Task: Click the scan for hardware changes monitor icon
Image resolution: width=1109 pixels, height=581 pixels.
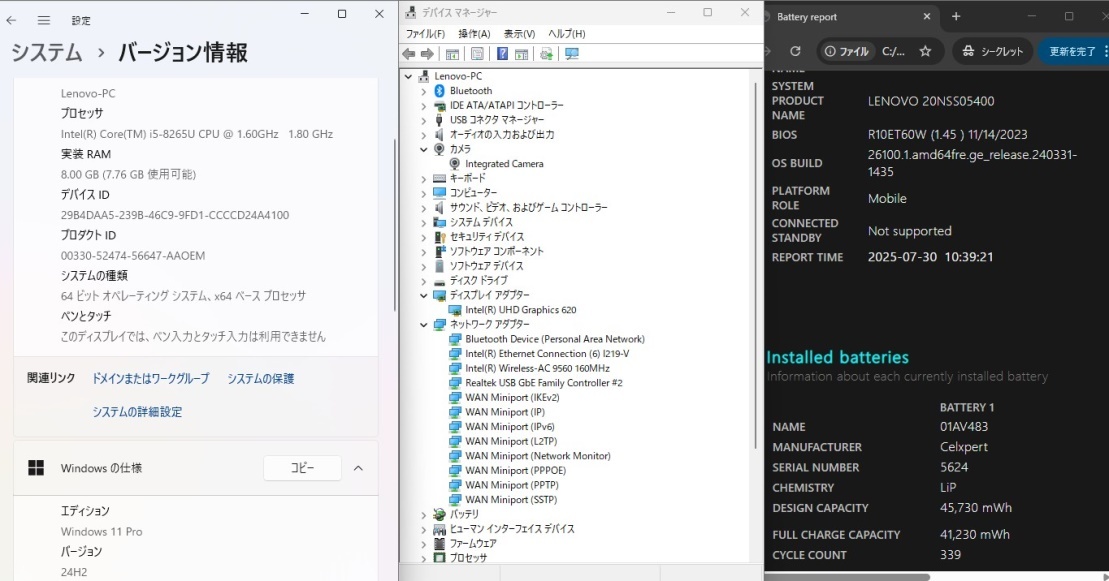Action: click(x=572, y=54)
